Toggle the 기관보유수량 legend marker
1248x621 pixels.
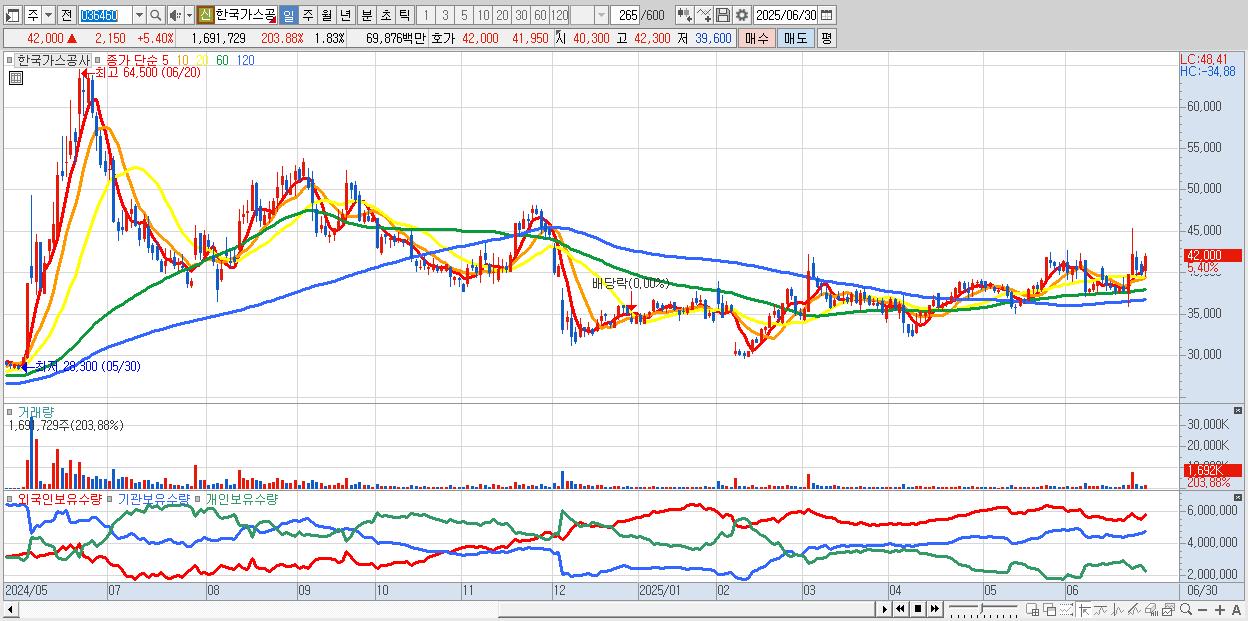pyautogui.click(x=110, y=499)
